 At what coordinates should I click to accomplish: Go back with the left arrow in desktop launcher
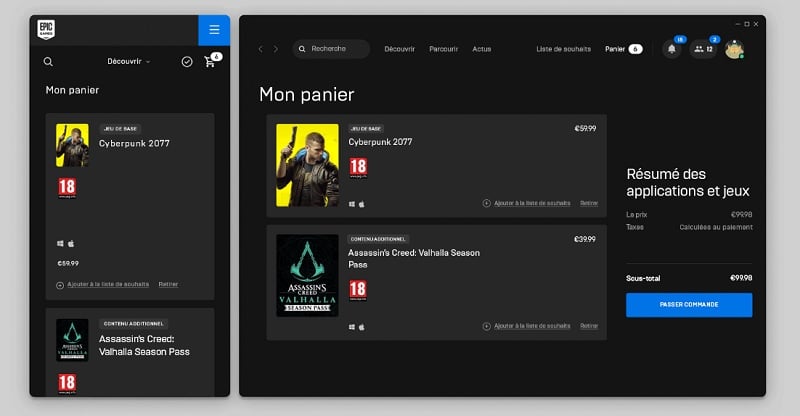tap(261, 49)
